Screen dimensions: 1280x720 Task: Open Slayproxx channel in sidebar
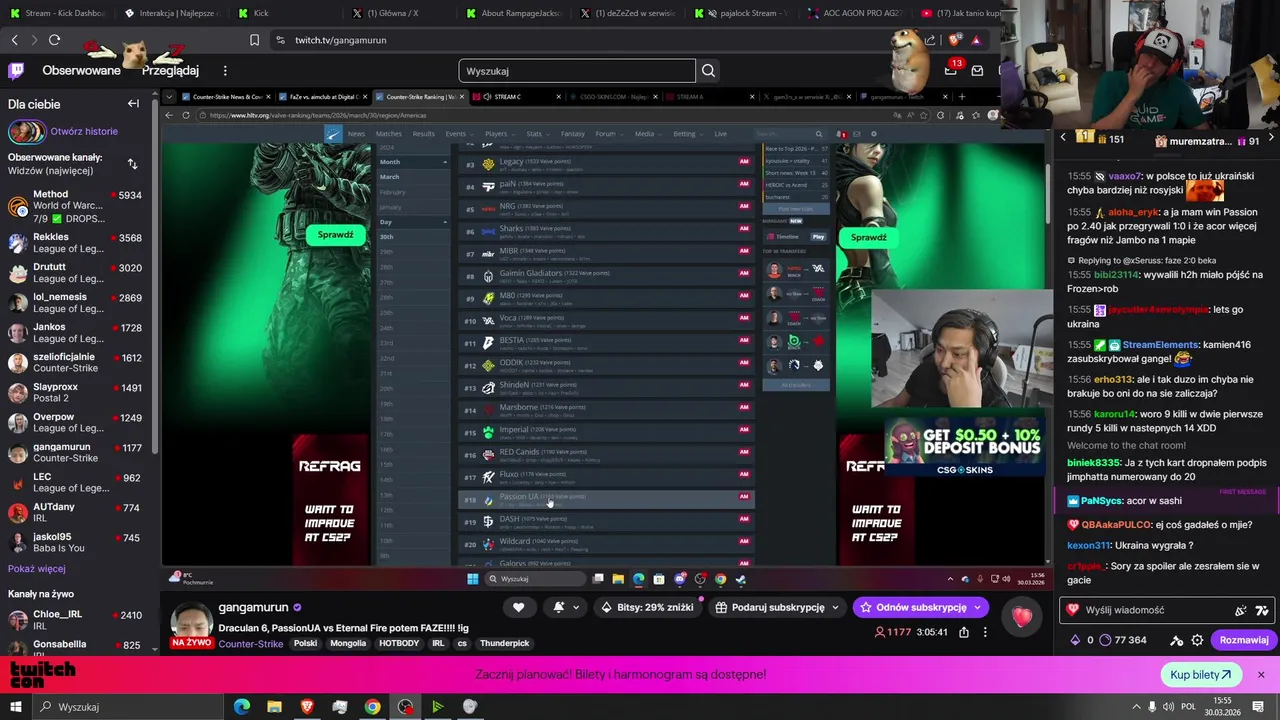tap(75, 394)
